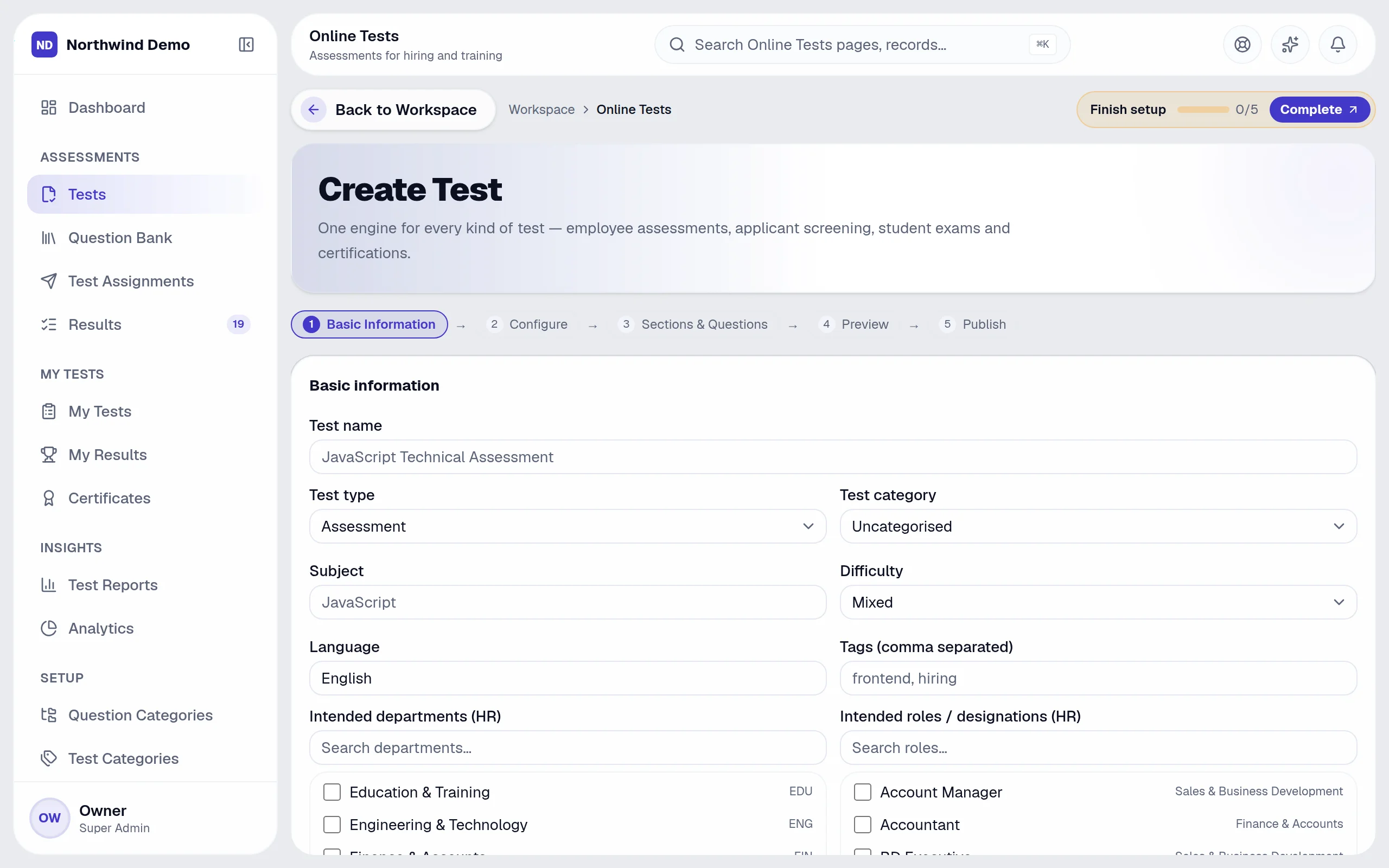
Task: Click the Language input field
Action: tap(568, 679)
